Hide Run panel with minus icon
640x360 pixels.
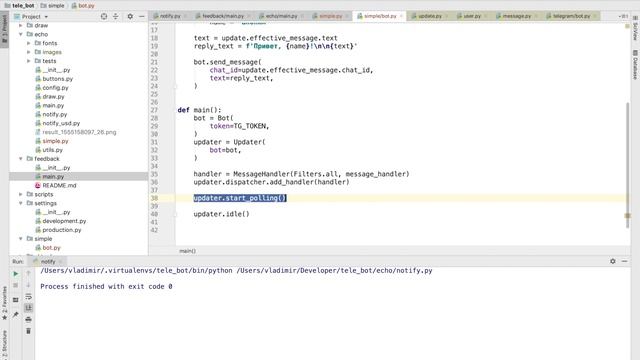point(624,261)
